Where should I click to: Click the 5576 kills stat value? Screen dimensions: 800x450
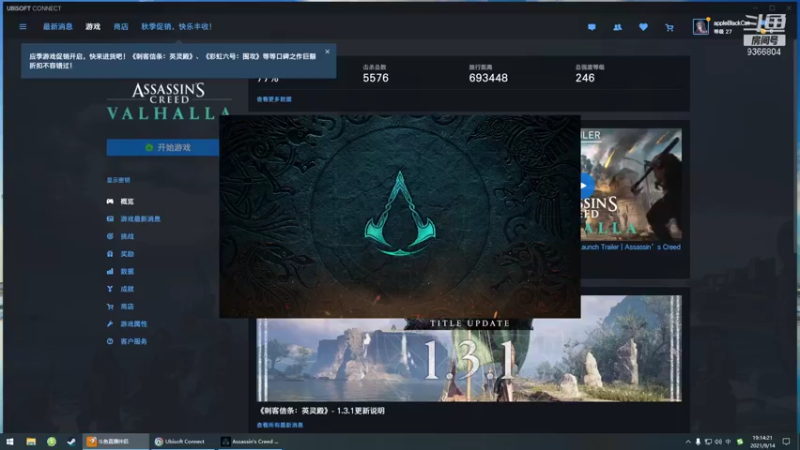click(x=376, y=78)
